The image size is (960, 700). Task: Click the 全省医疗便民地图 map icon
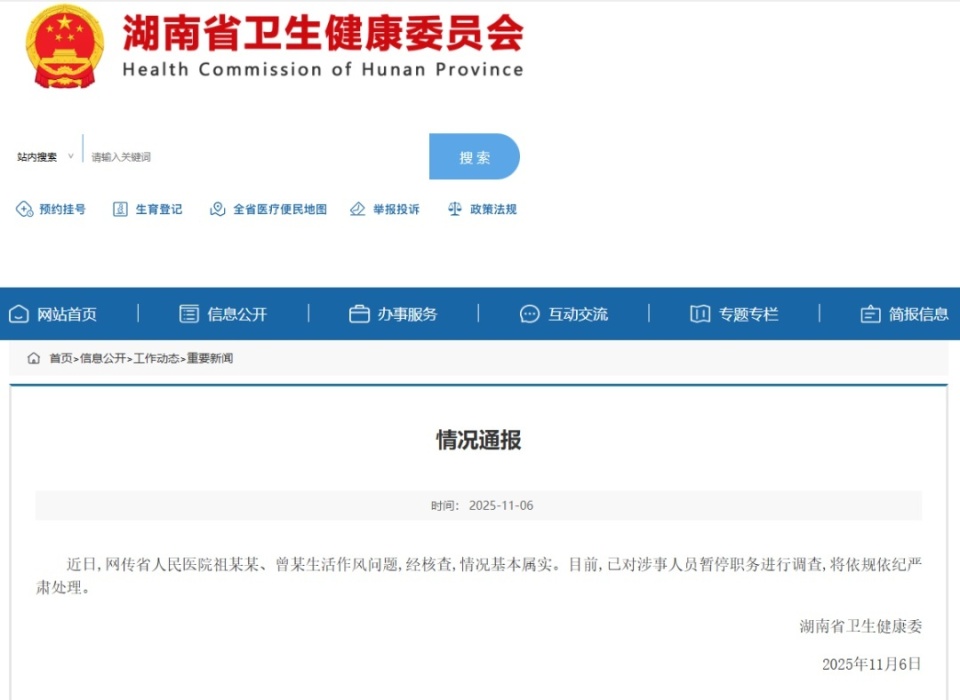[x=216, y=209]
